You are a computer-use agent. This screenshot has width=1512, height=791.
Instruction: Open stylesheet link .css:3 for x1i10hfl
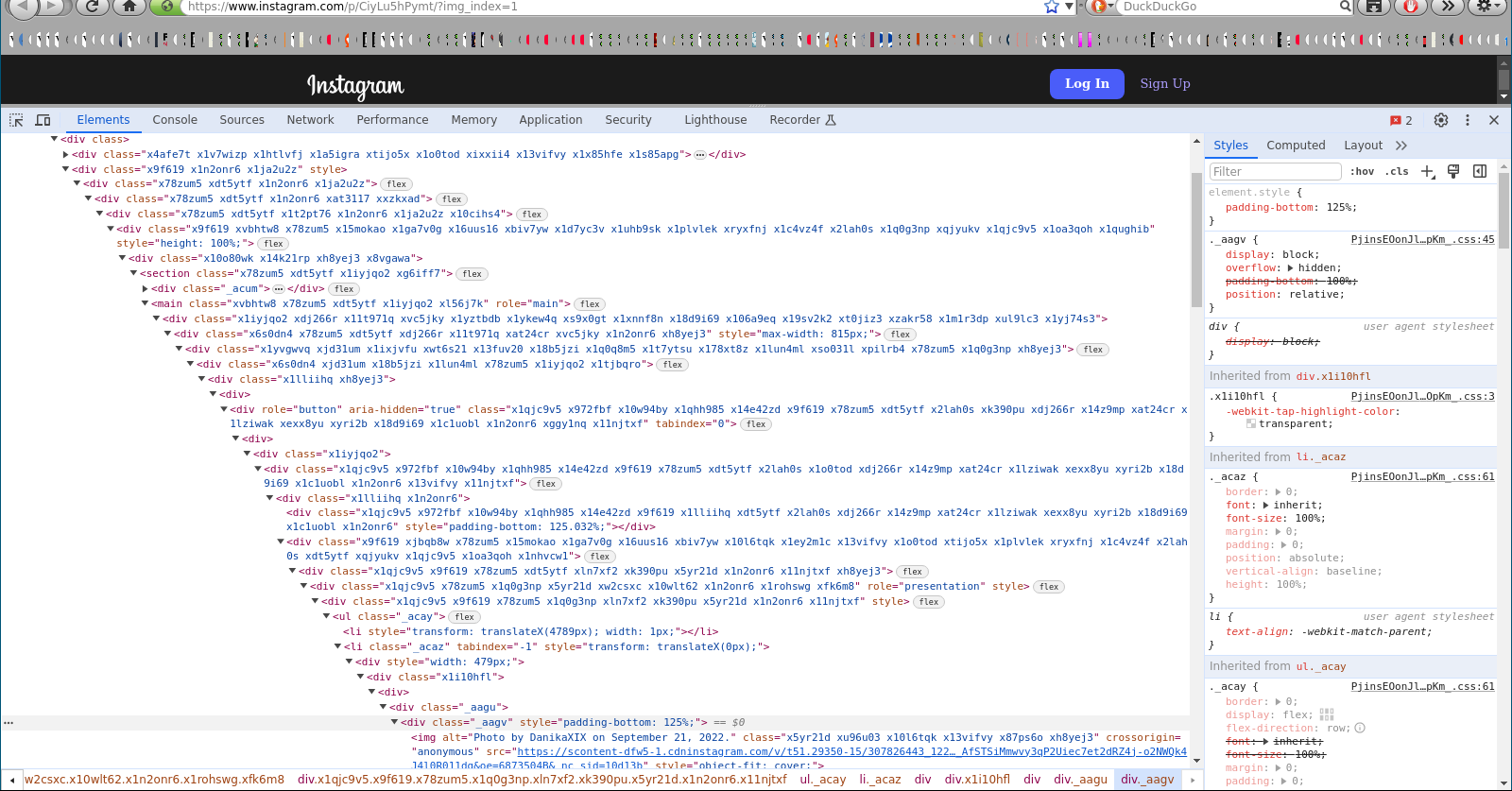click(1422, 397)
